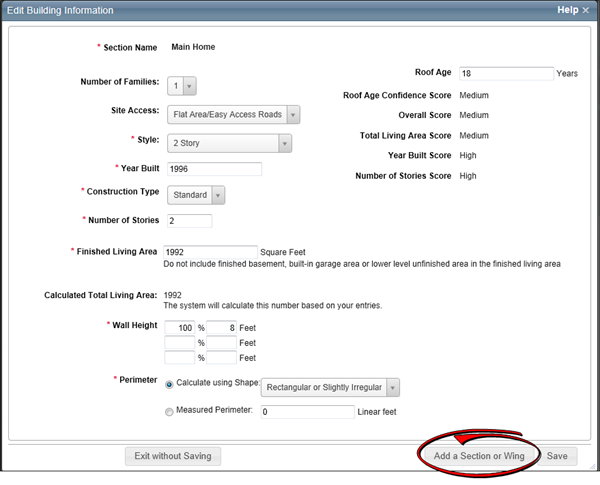Click the Finished Living Area field
600x485 pixels.
coord(209,252)
